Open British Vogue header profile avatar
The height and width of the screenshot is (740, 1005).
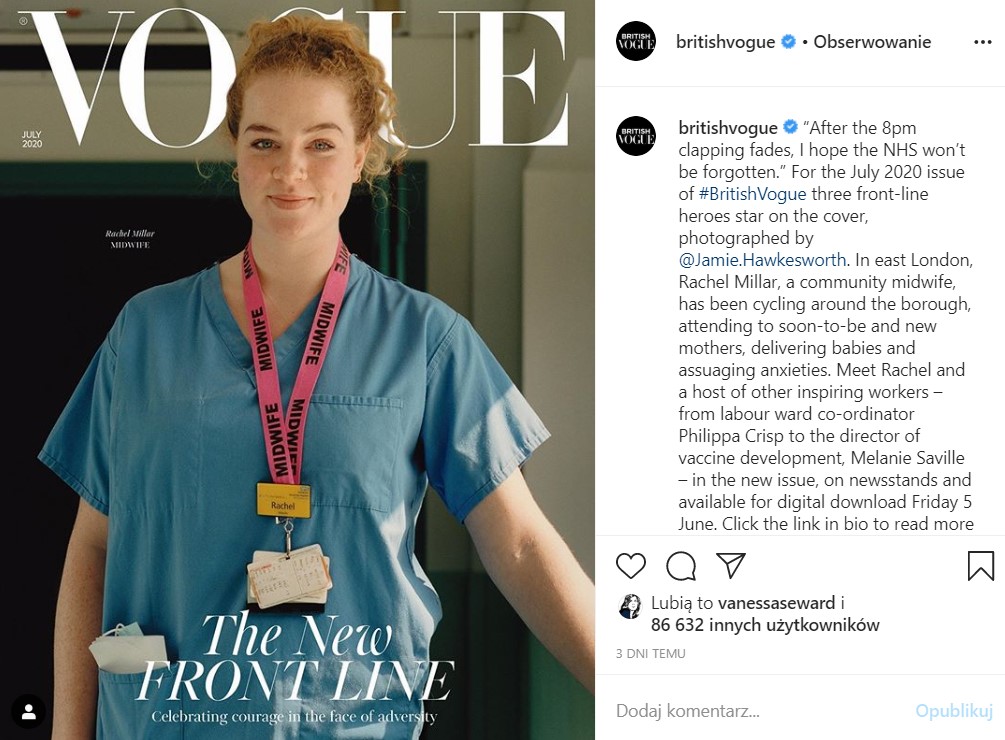point(636,41)
